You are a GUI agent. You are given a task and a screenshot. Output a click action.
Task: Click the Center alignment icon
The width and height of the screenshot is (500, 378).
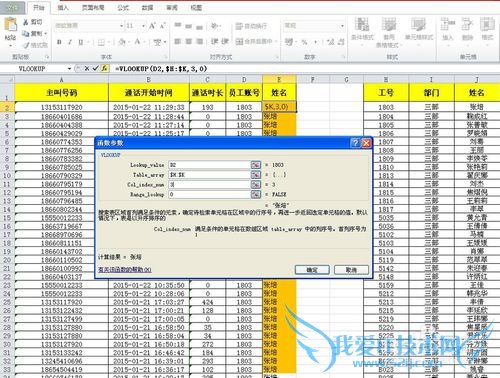pyautogui.click(x=188, y=41)
